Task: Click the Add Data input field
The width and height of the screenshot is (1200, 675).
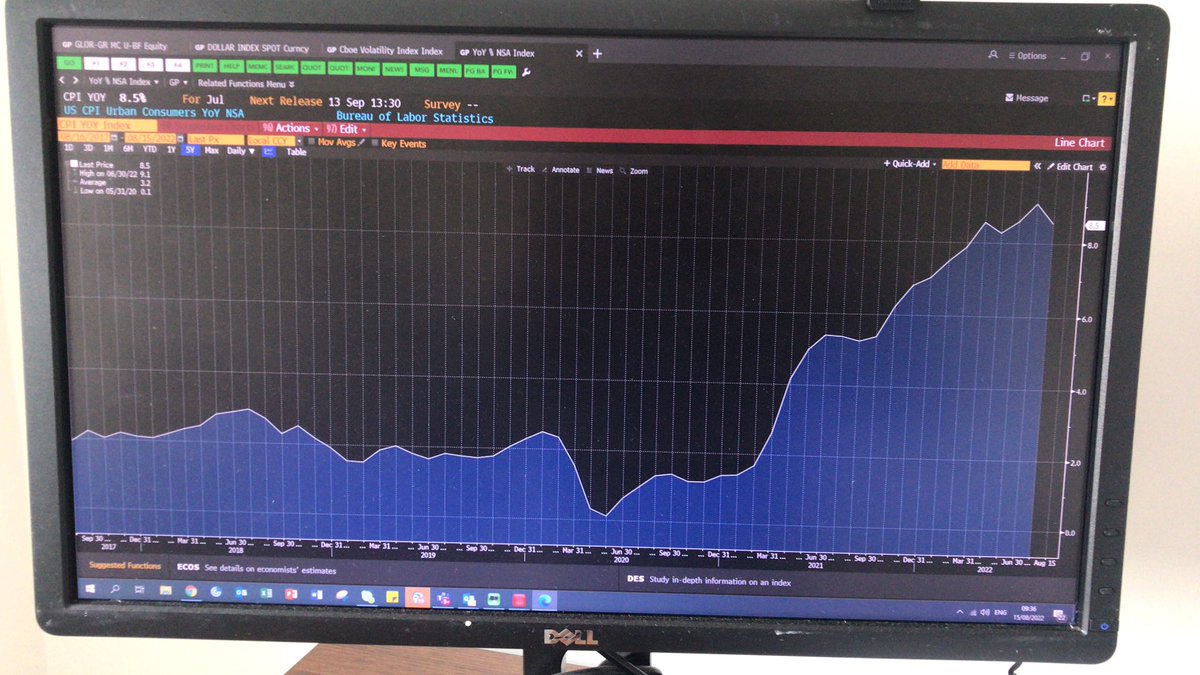Action: (x=985, y=165)
